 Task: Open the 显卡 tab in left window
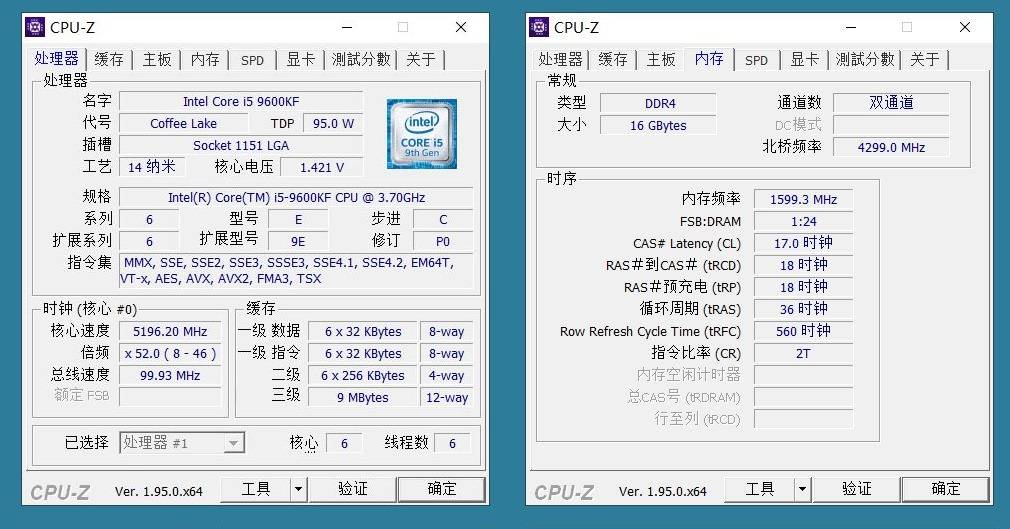301,59
